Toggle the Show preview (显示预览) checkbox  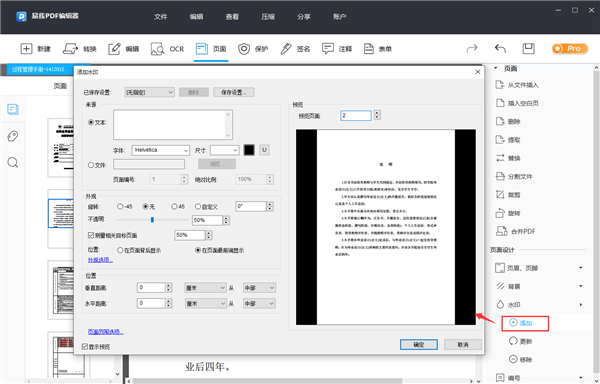pyautogui.click(x=85, y=347)
